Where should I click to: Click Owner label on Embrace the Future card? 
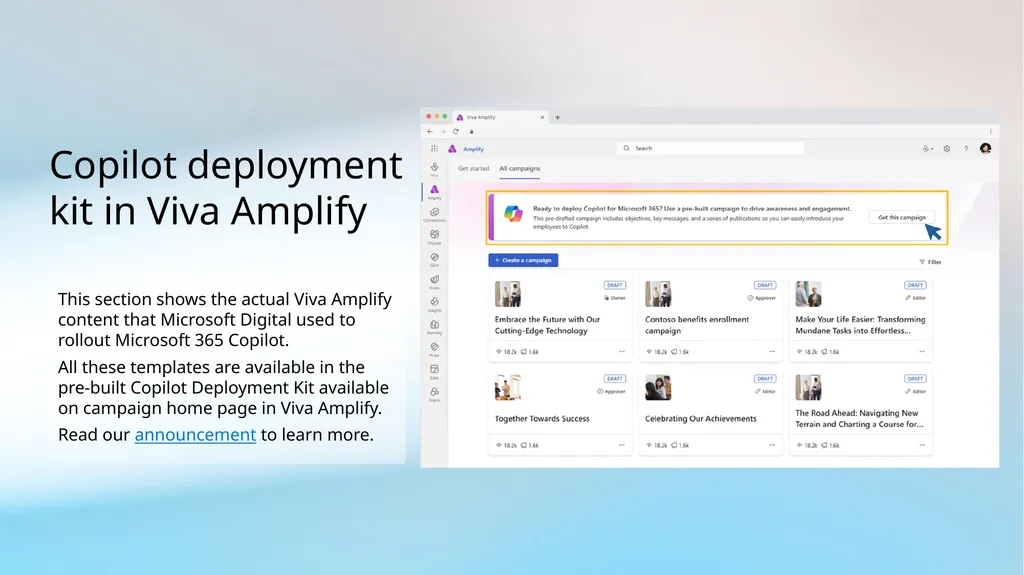[615, 298]
